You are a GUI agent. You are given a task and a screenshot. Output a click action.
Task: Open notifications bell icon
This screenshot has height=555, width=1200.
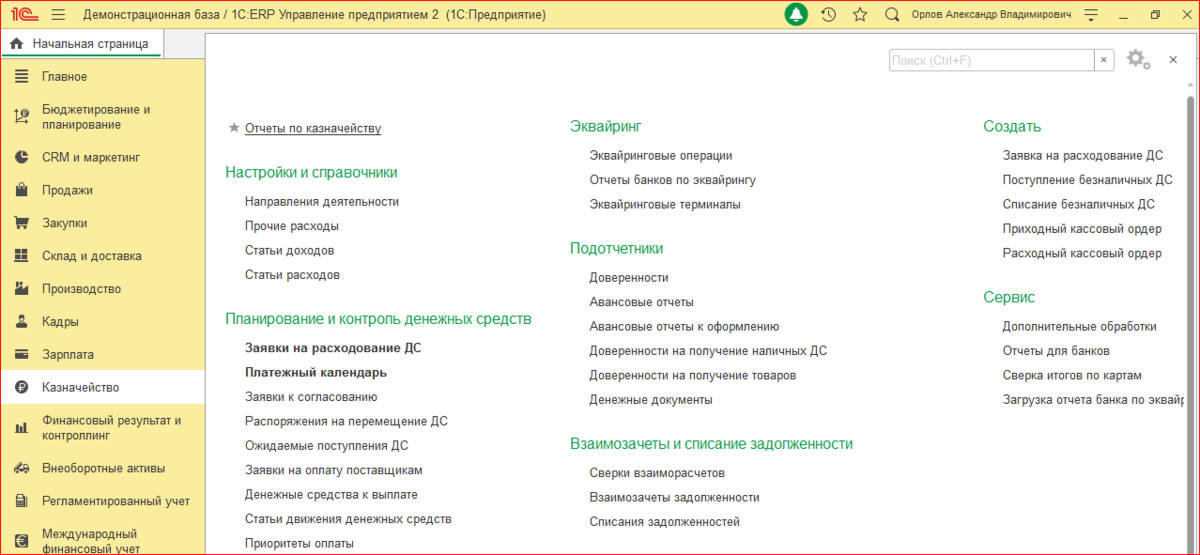[796, 15]
